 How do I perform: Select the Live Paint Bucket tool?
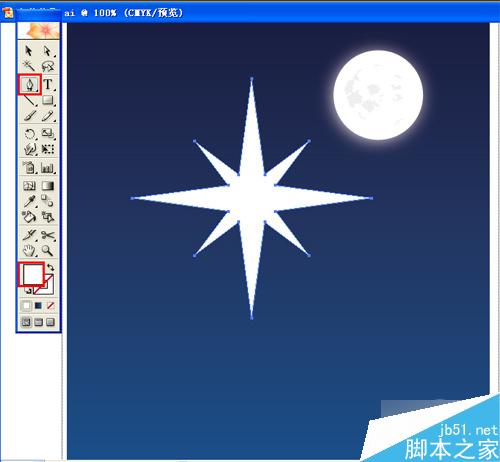click(30, 217)
